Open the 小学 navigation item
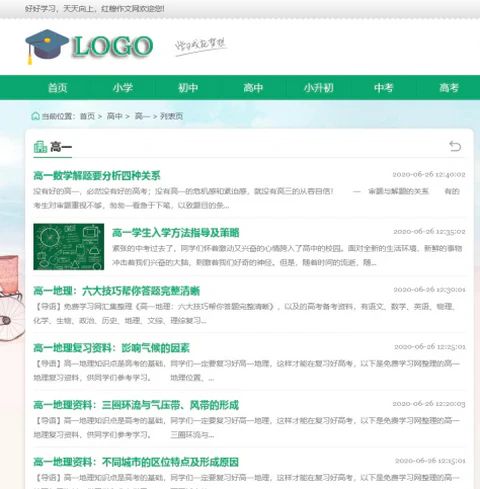The width and height of the screenshot is (480, 489). click(x=123, y=88)
